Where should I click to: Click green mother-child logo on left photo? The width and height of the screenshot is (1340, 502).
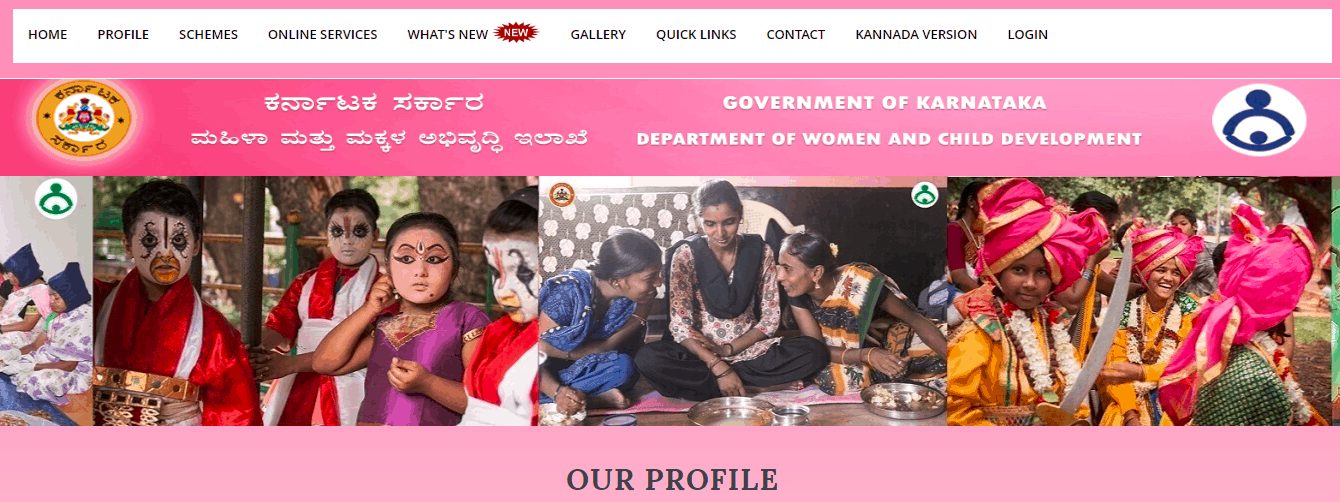click(x=56, y=198)
